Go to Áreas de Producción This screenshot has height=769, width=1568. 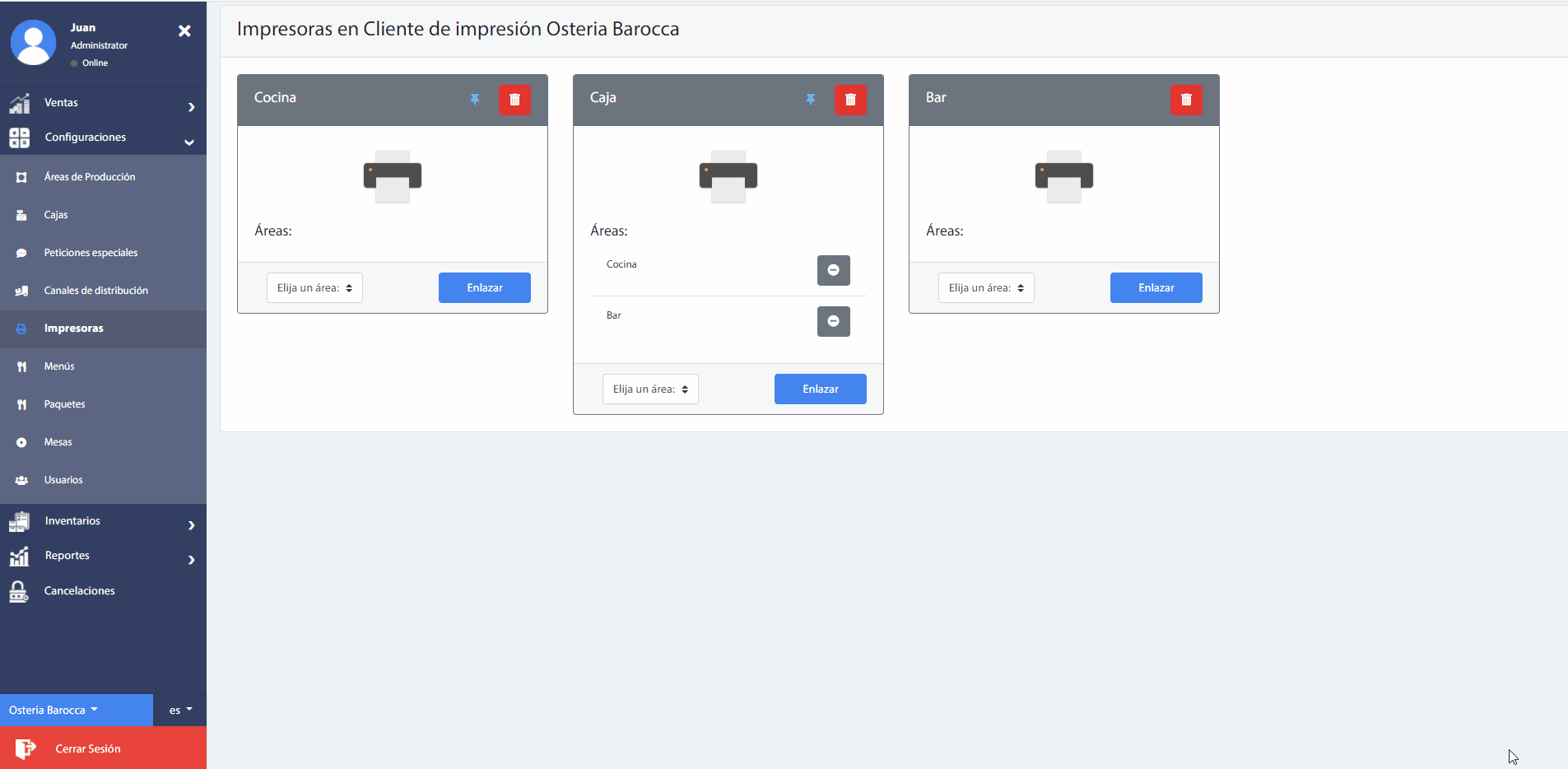tap(90, 177)
